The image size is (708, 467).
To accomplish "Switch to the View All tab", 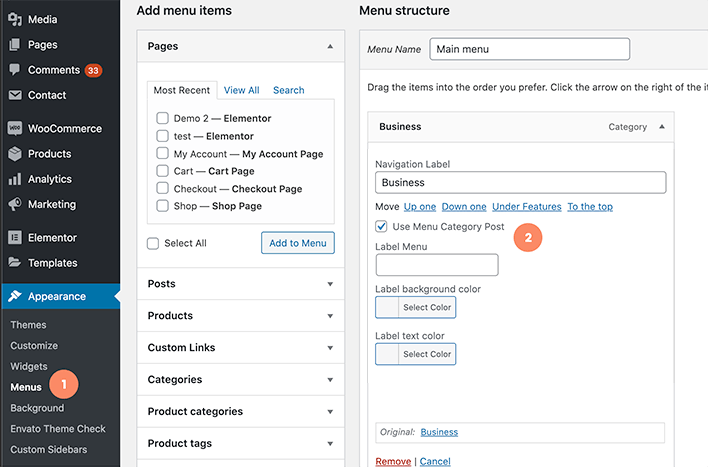I will click(x=241, y=90).
